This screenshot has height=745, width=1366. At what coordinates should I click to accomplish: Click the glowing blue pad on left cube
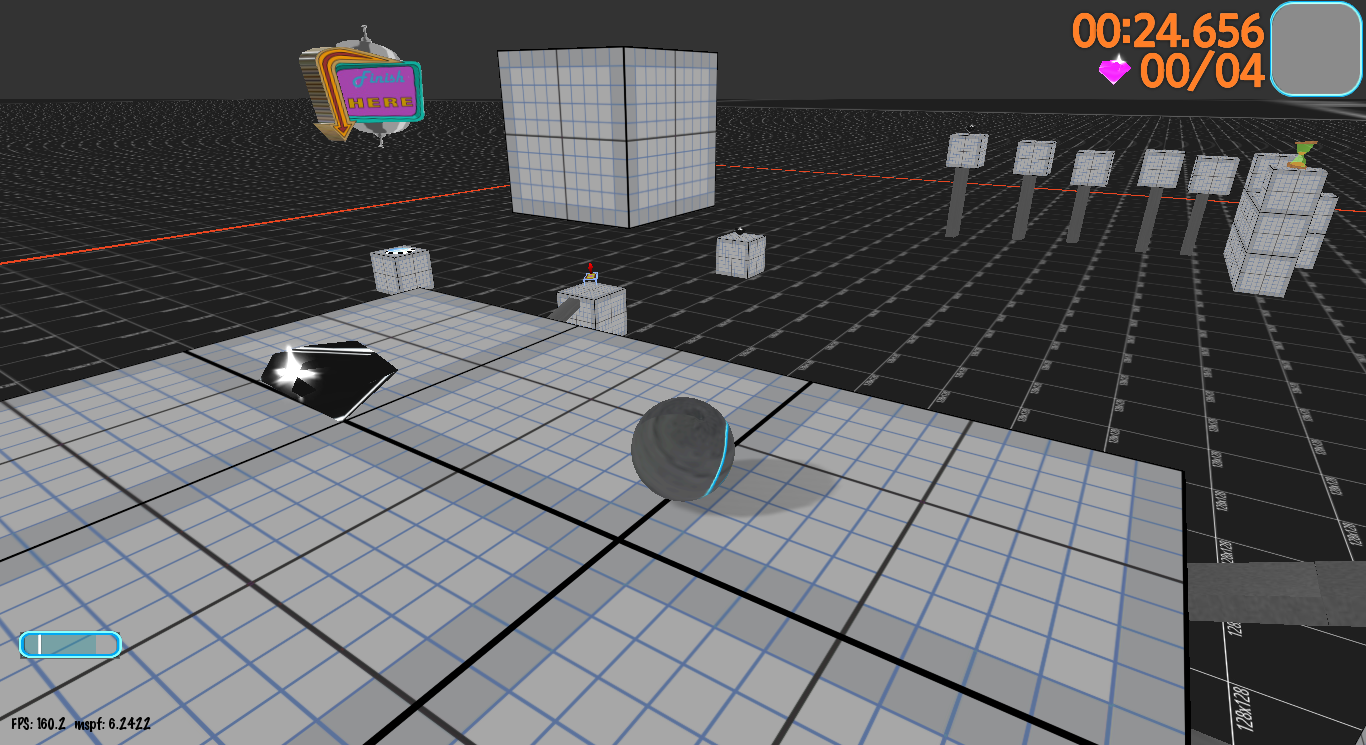(x=401, y=250)
